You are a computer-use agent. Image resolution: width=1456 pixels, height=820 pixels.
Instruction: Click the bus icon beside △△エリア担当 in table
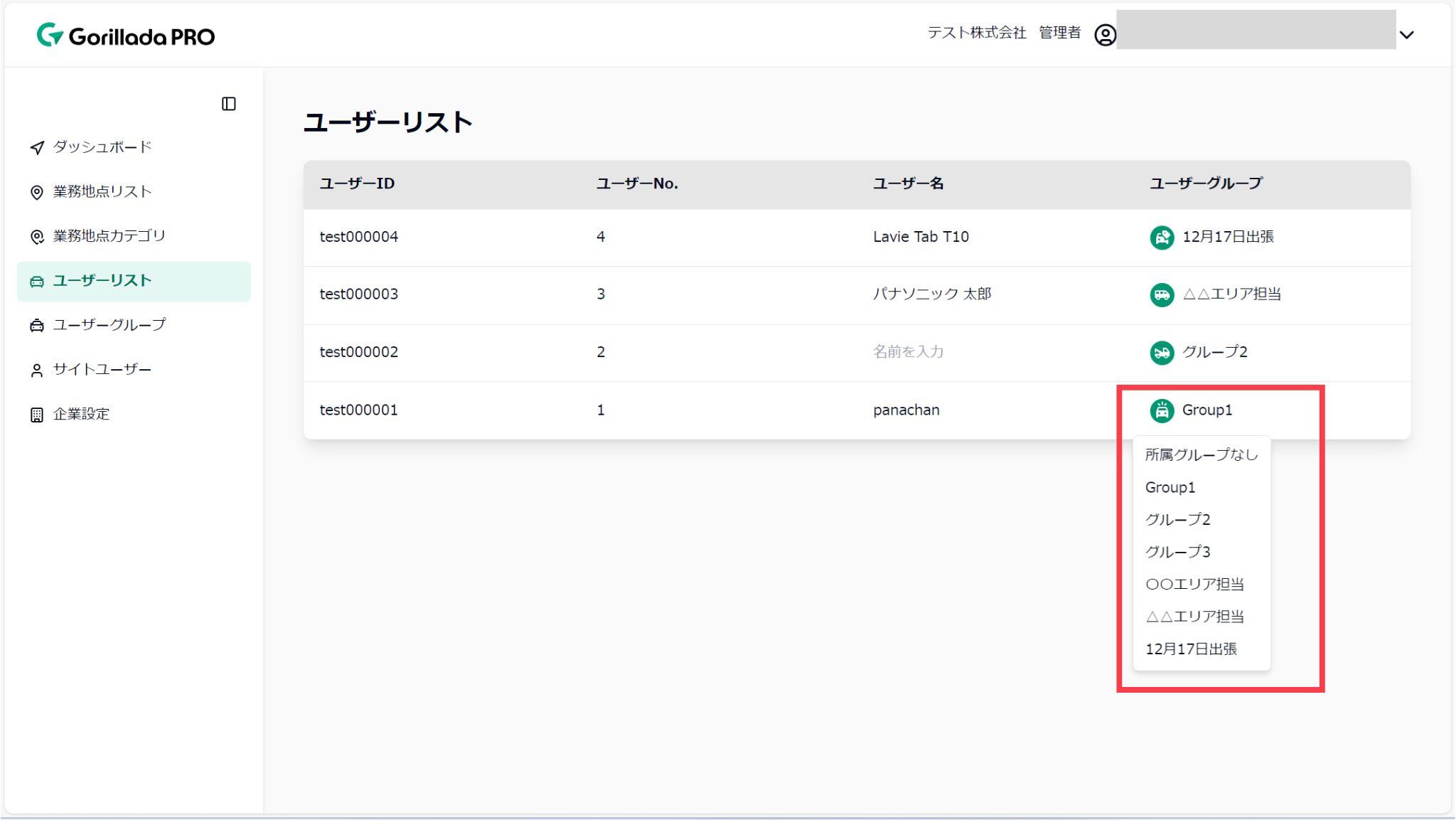click(x=1162, y=294)
